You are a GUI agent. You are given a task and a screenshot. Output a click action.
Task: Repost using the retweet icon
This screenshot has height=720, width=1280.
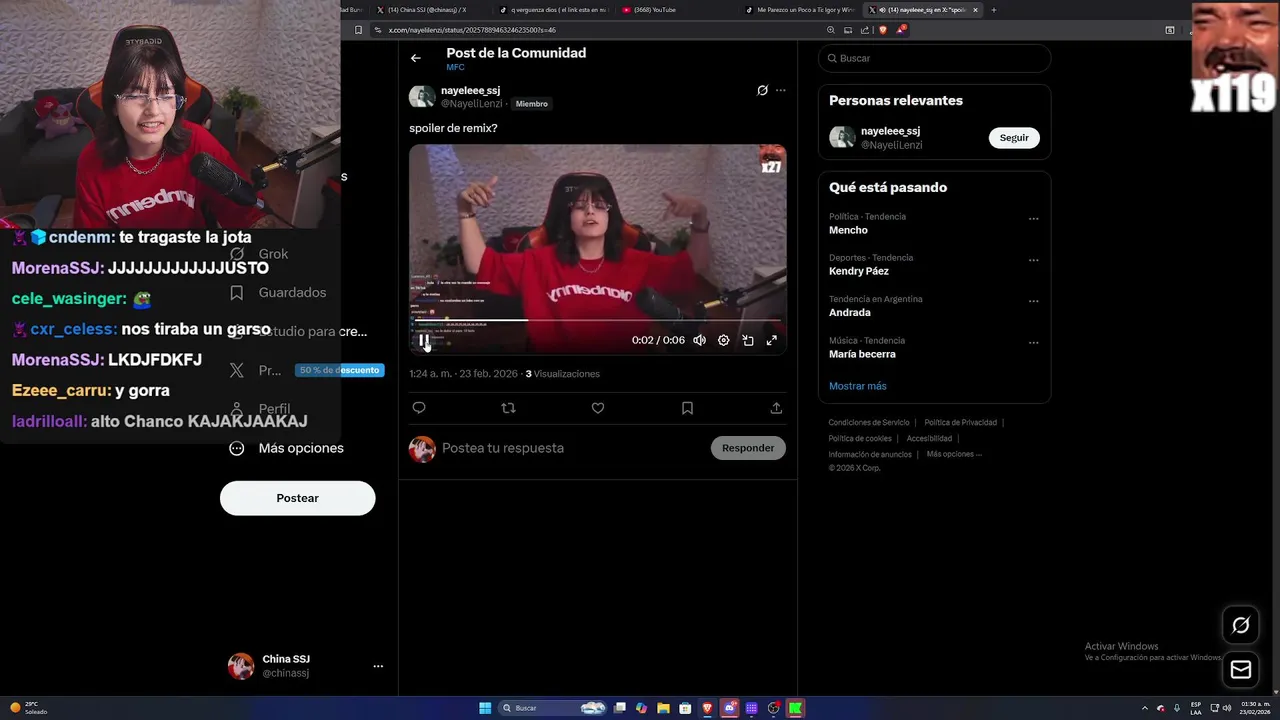pos(508,408)
